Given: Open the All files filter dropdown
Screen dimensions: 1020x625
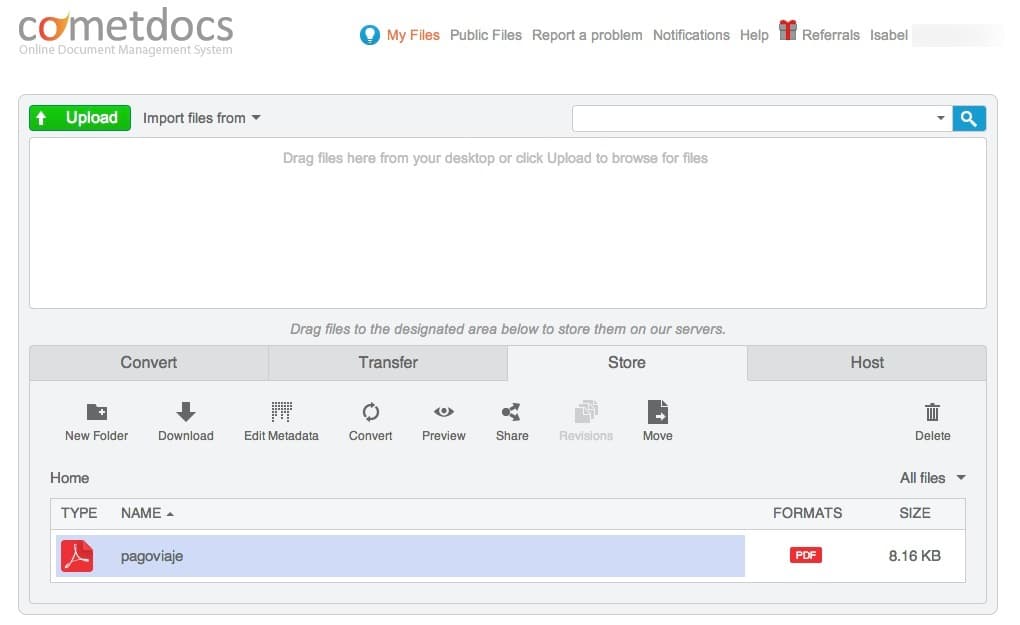Looking at the screenshot, I should [932, 478].
